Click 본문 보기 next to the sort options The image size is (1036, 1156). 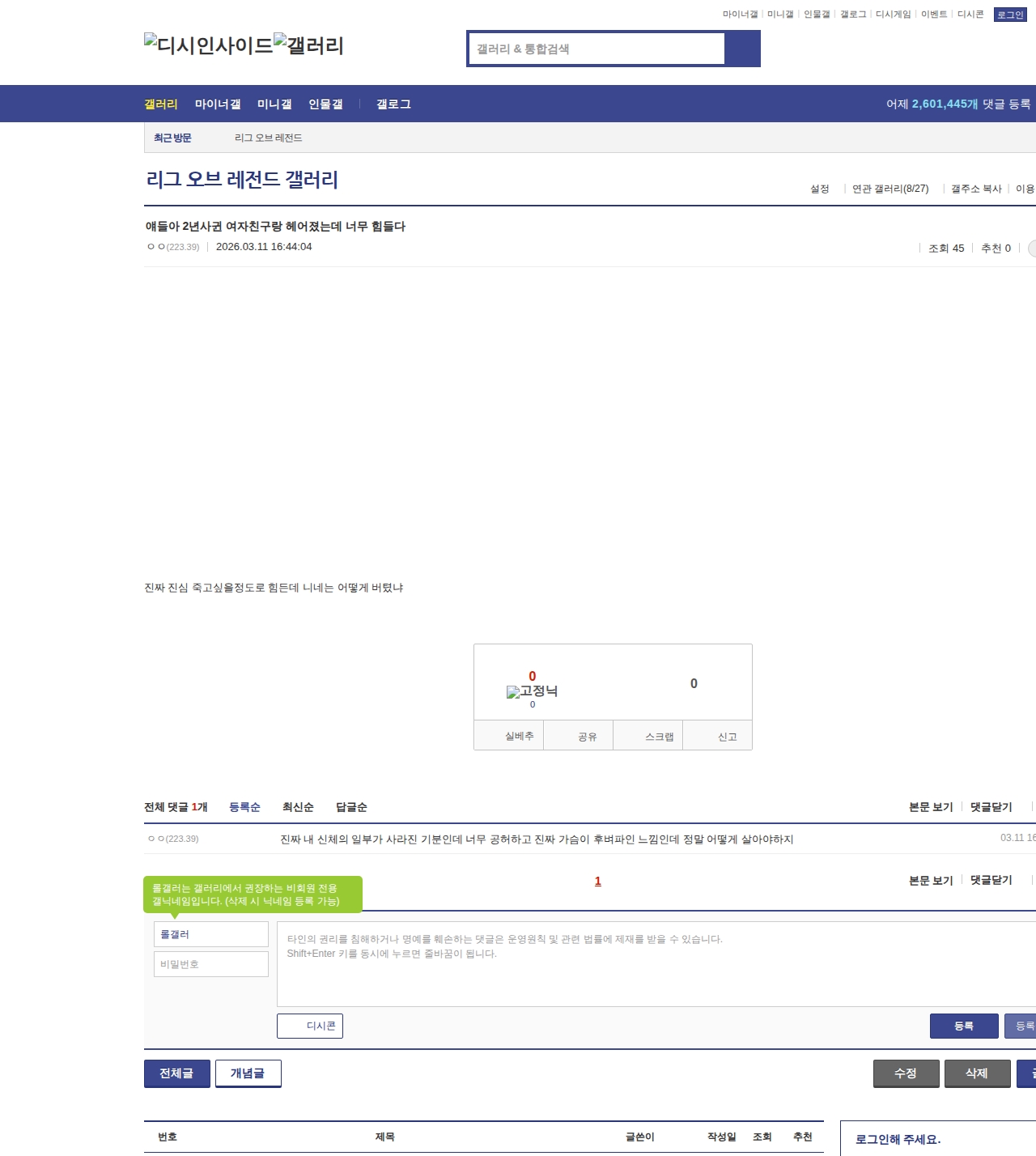[931, 807]
